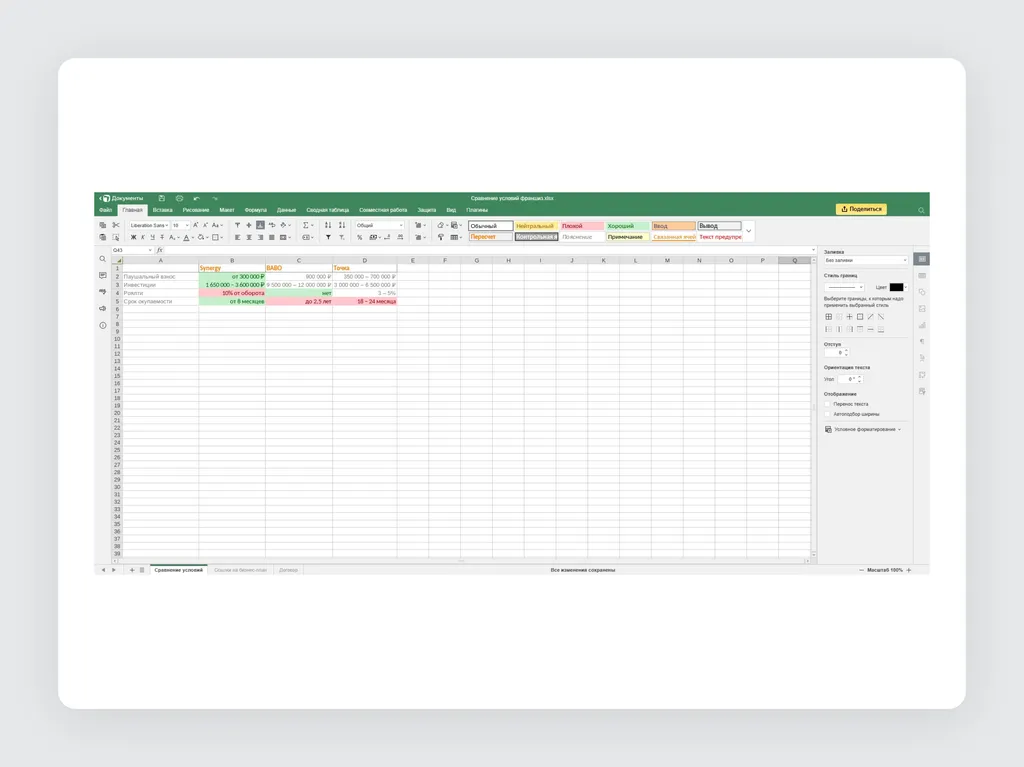Toggle italic К formatting
Screen dimensions: 1024x767
pyautogui.click(x=143, y=237)
